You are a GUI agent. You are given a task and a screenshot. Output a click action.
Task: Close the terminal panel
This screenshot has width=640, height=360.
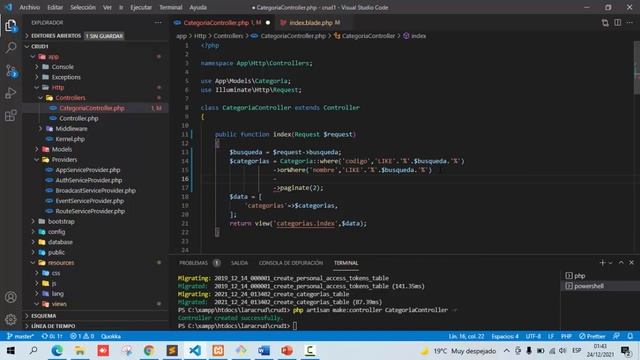(x=631, y=263)
